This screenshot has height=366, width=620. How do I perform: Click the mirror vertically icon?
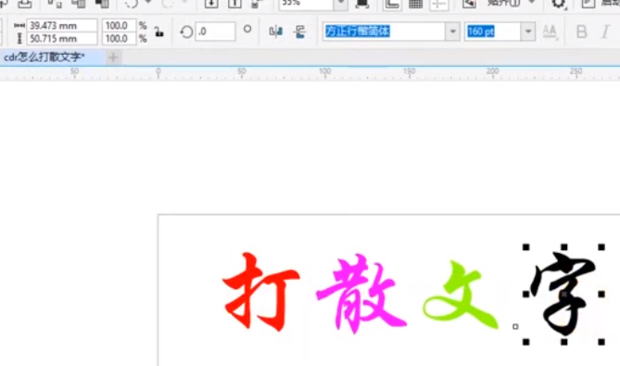pos(300,32)
